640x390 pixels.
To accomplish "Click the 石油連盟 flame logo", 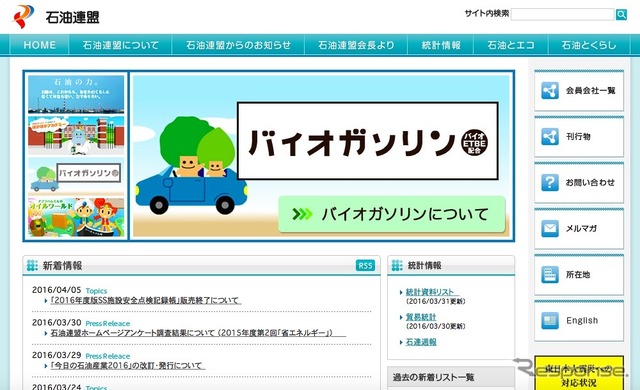I will (x=24, y=16).
